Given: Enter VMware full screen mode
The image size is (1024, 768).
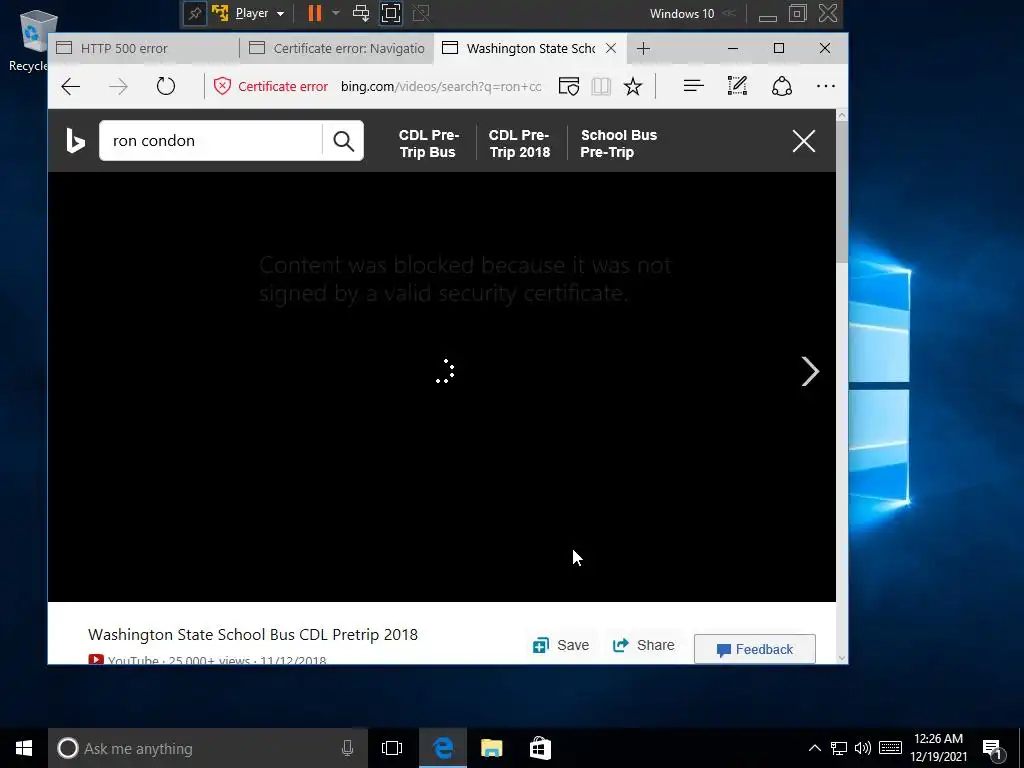Looking at the screenshot, I should tap(391, 13).
